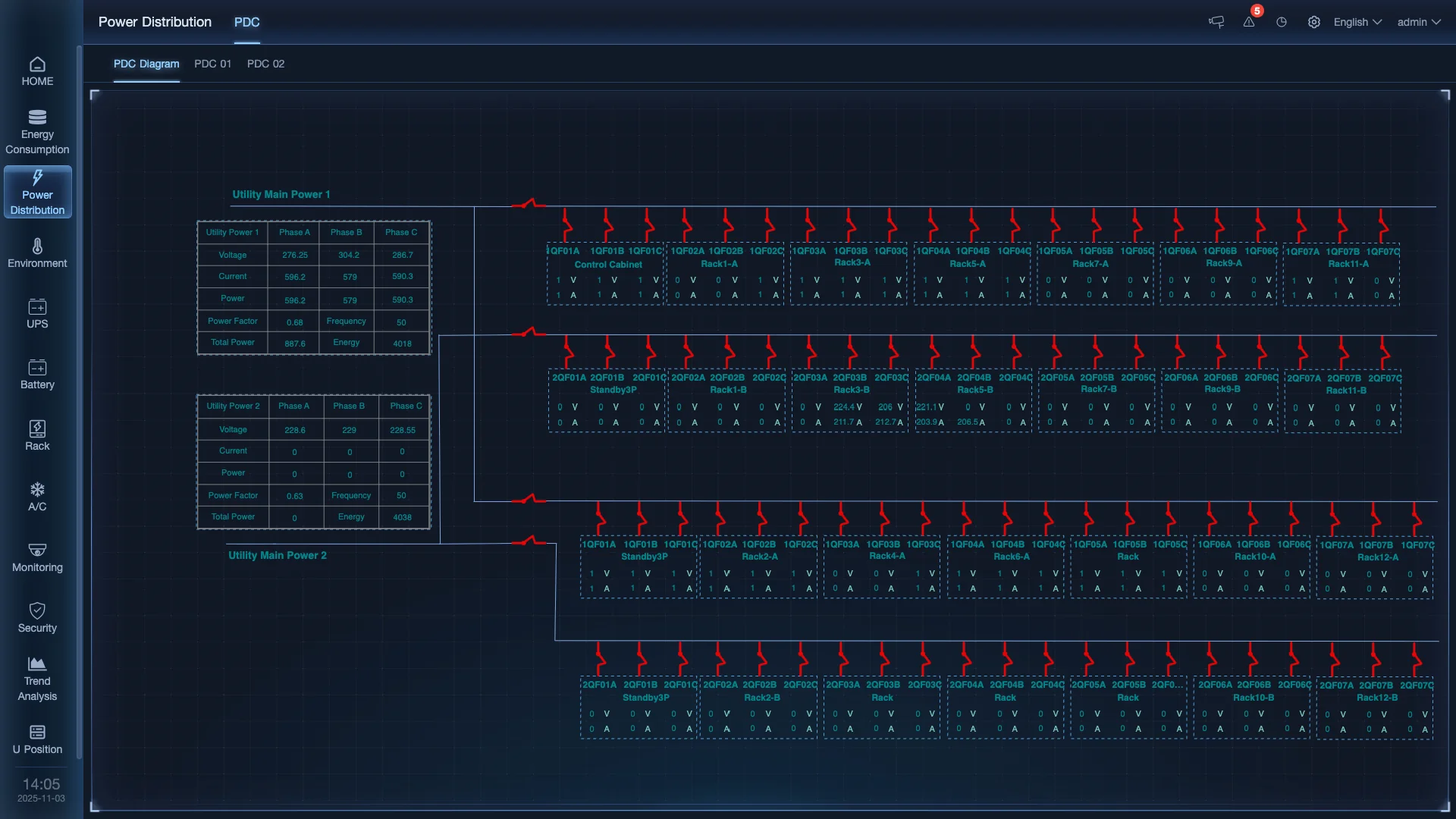Screen dimensions: 1456x819
Task: Expand the English language dropdown
Action: click(1357, 22)
